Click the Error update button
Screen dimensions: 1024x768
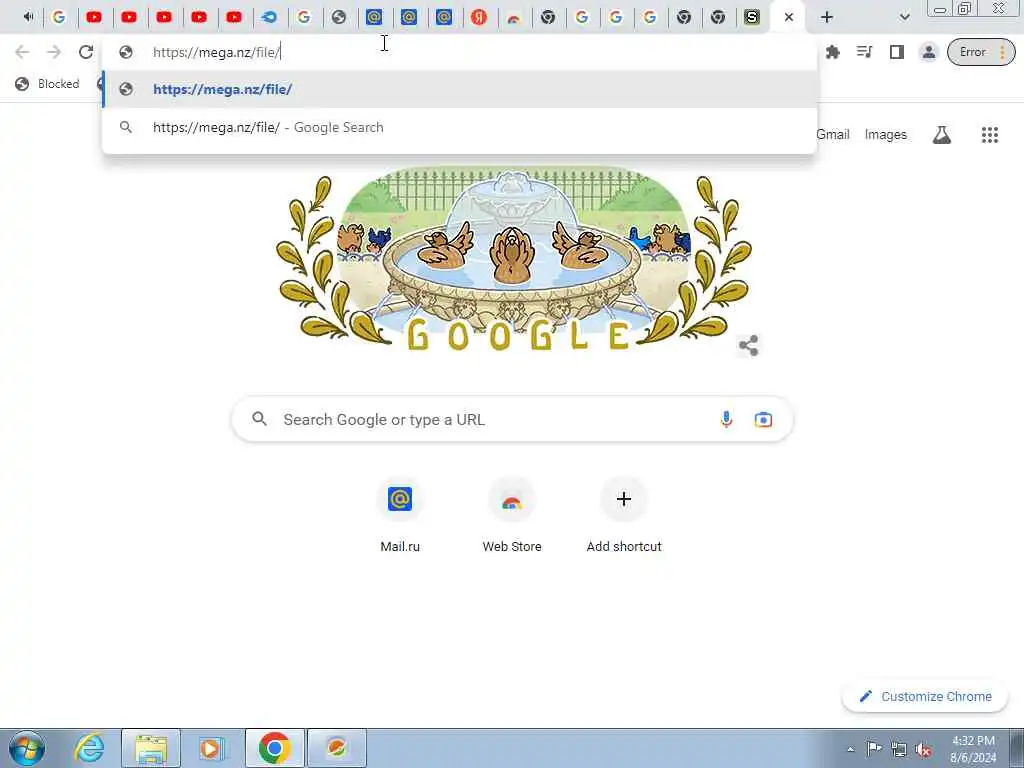[x=972, y=52]
